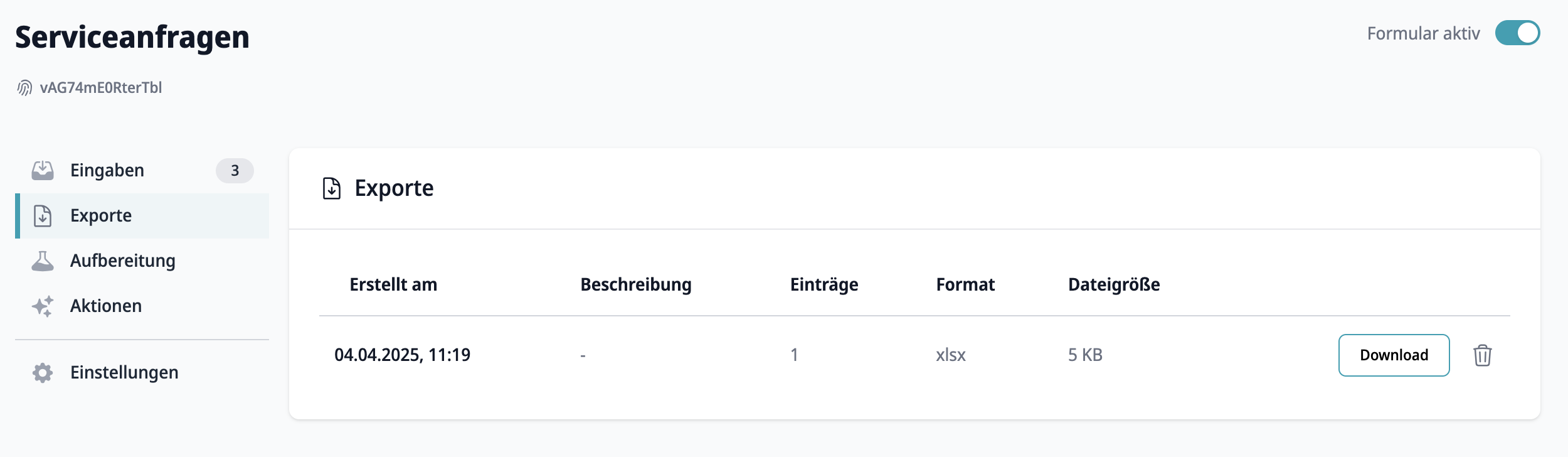
Task: Click the Erstellt am column header
Action: [393, 284]
